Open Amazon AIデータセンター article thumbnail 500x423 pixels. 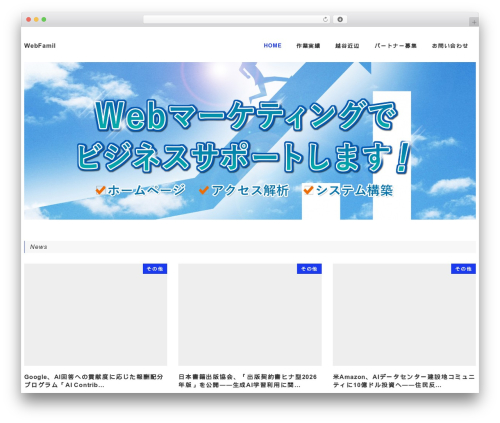[404, 315]
